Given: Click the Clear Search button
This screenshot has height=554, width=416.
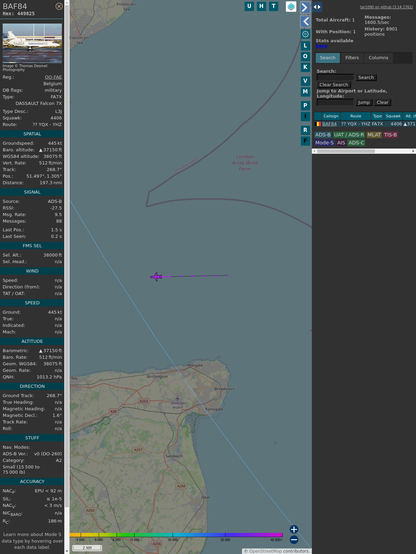Looking at the screenshot, I should point(334,85).
